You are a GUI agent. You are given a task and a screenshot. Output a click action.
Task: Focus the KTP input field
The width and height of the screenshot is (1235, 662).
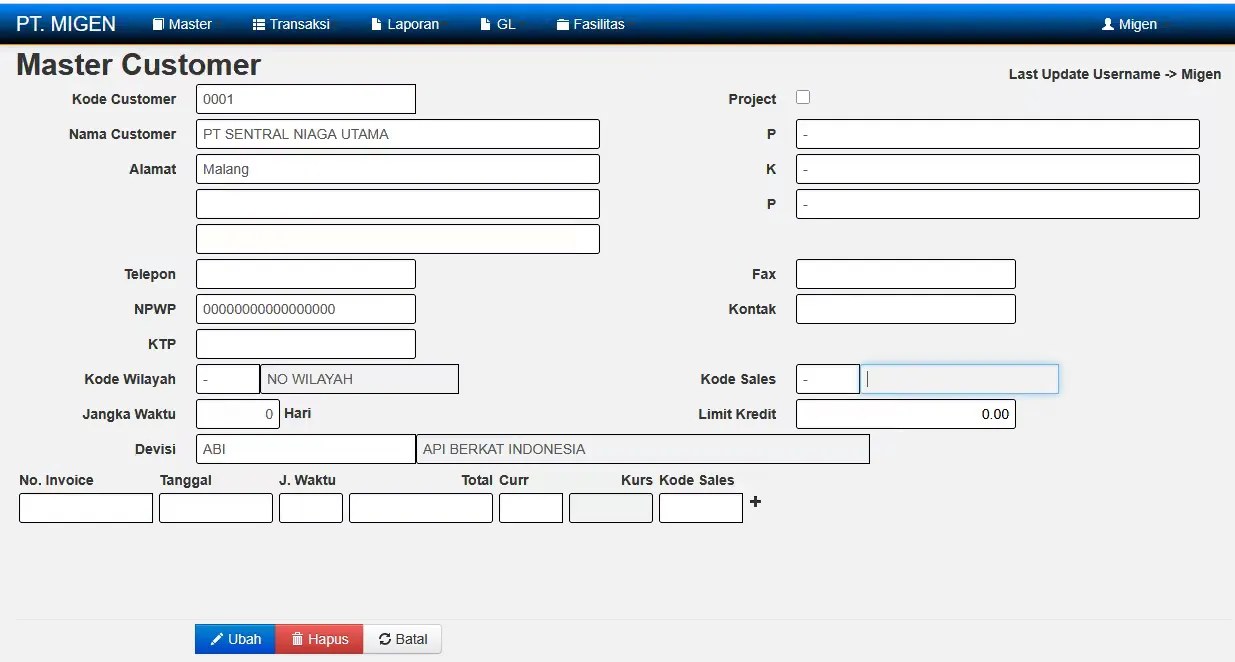click(x=306, y=344)
